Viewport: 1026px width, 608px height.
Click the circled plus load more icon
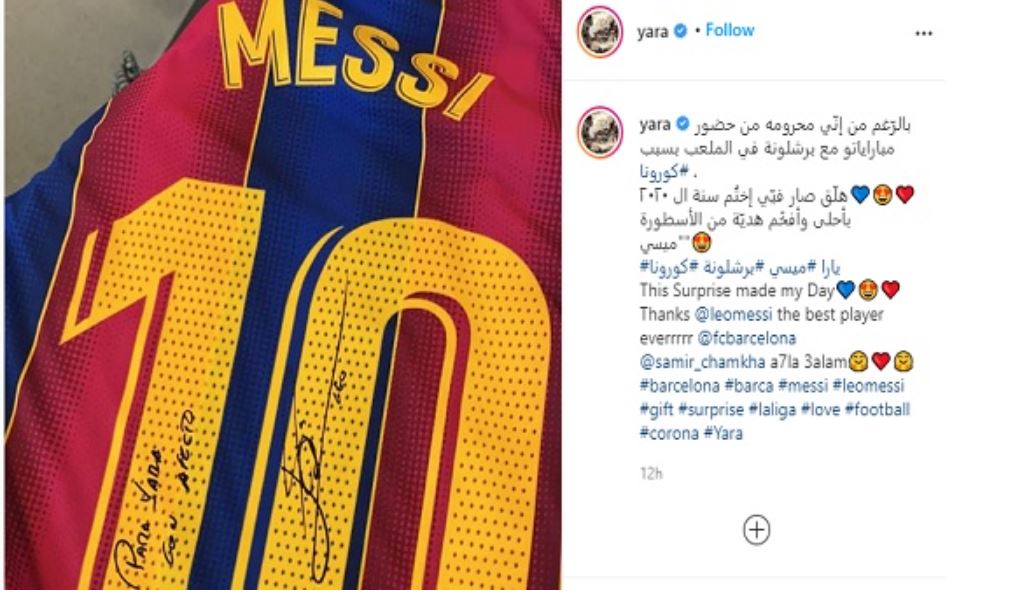[x=756, y=529]
